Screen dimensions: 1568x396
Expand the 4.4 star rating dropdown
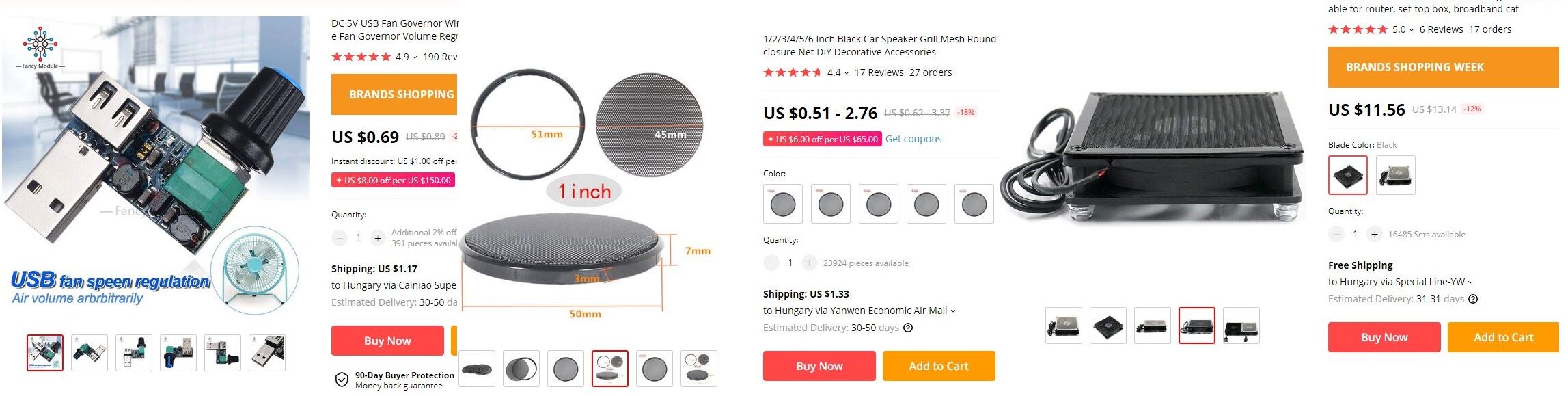point(847,73)
